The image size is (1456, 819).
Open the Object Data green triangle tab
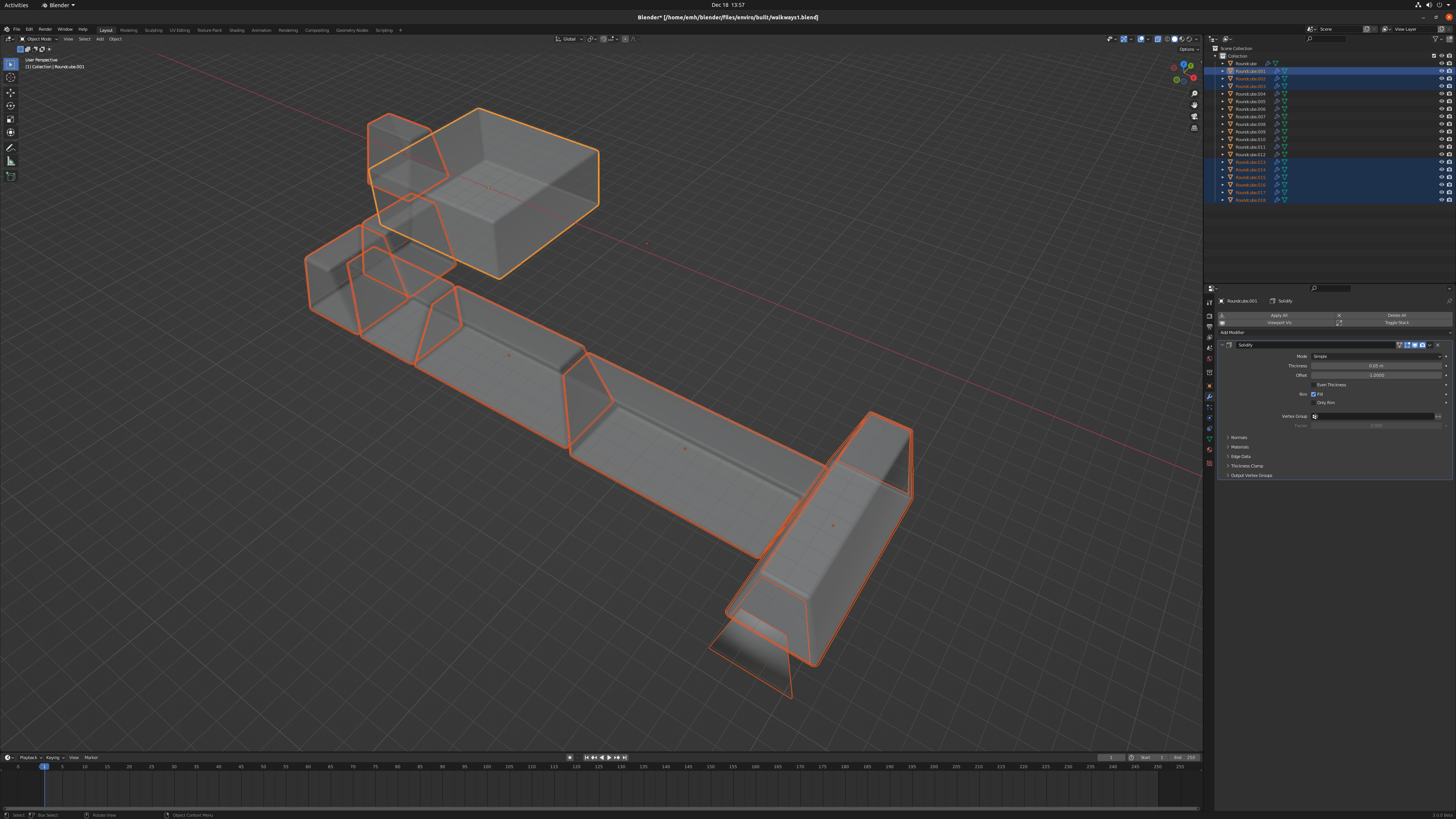(x=1210, y=439)
